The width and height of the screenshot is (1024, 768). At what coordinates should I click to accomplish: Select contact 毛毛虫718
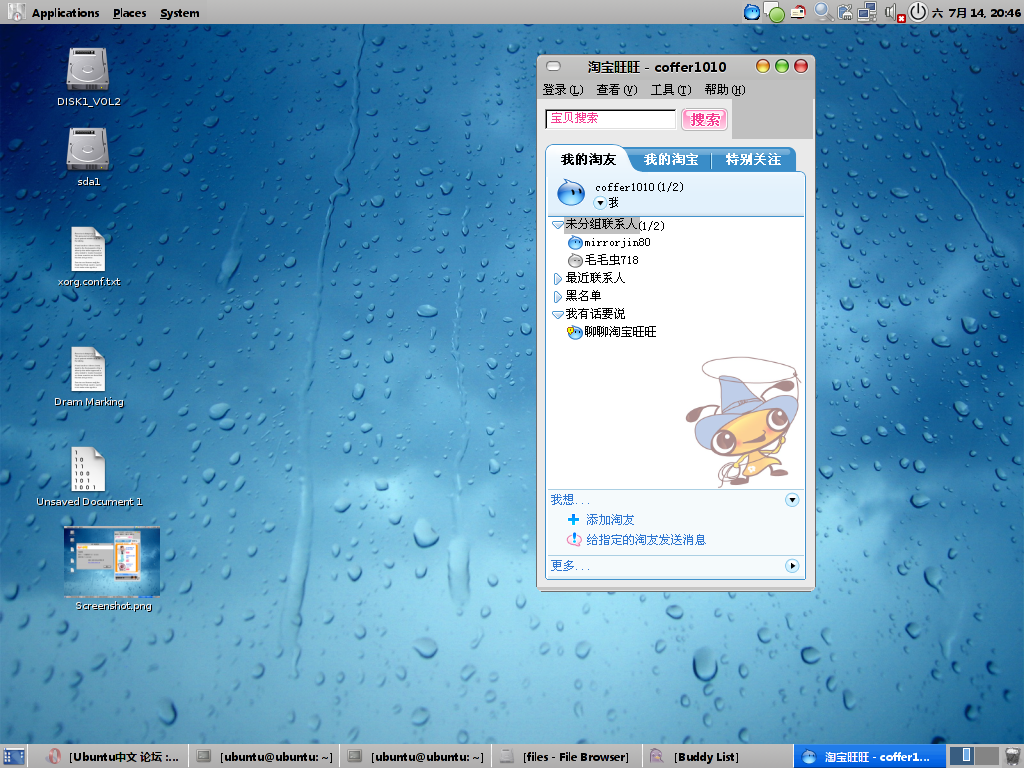point(611,260)
